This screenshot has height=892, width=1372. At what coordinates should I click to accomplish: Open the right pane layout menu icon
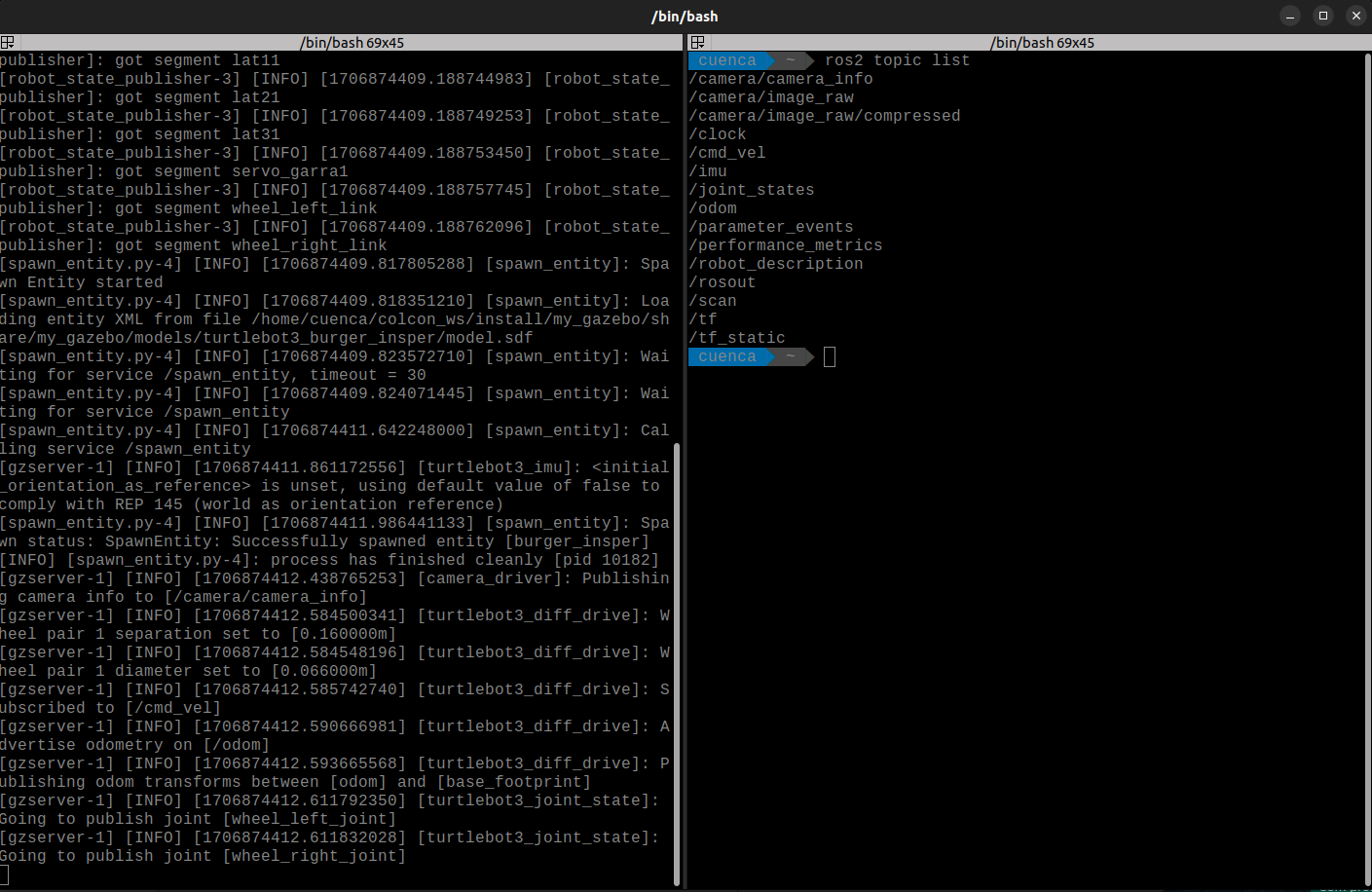697,43
